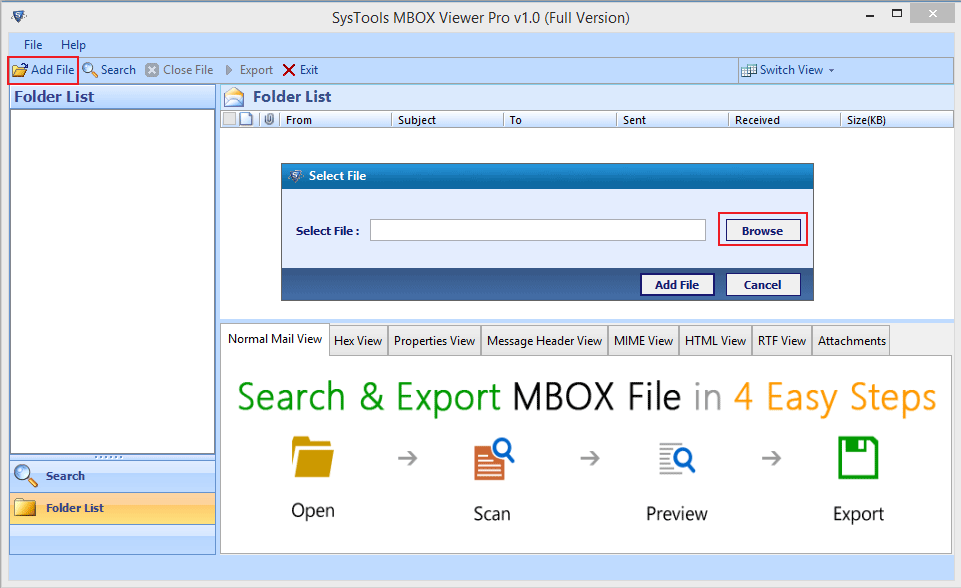
Task: Sort mail list by Sent column
Action: (672, 120)
